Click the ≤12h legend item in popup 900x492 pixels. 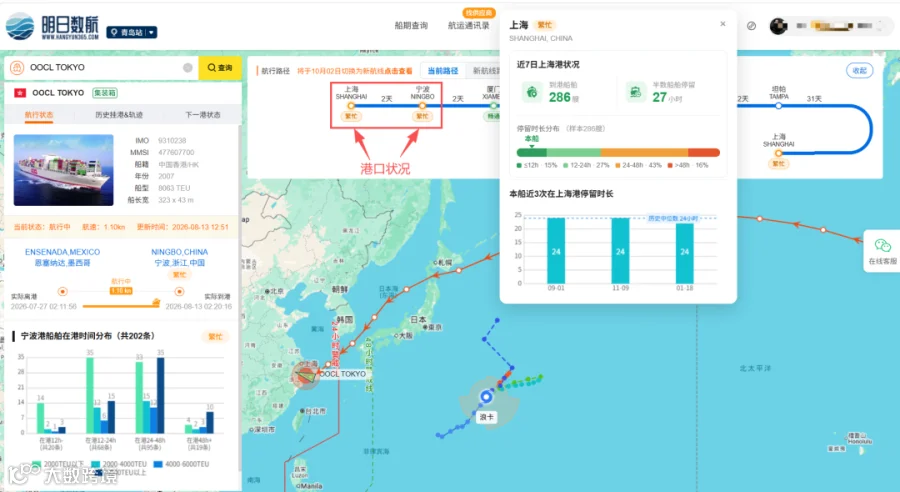pos(537,165)
